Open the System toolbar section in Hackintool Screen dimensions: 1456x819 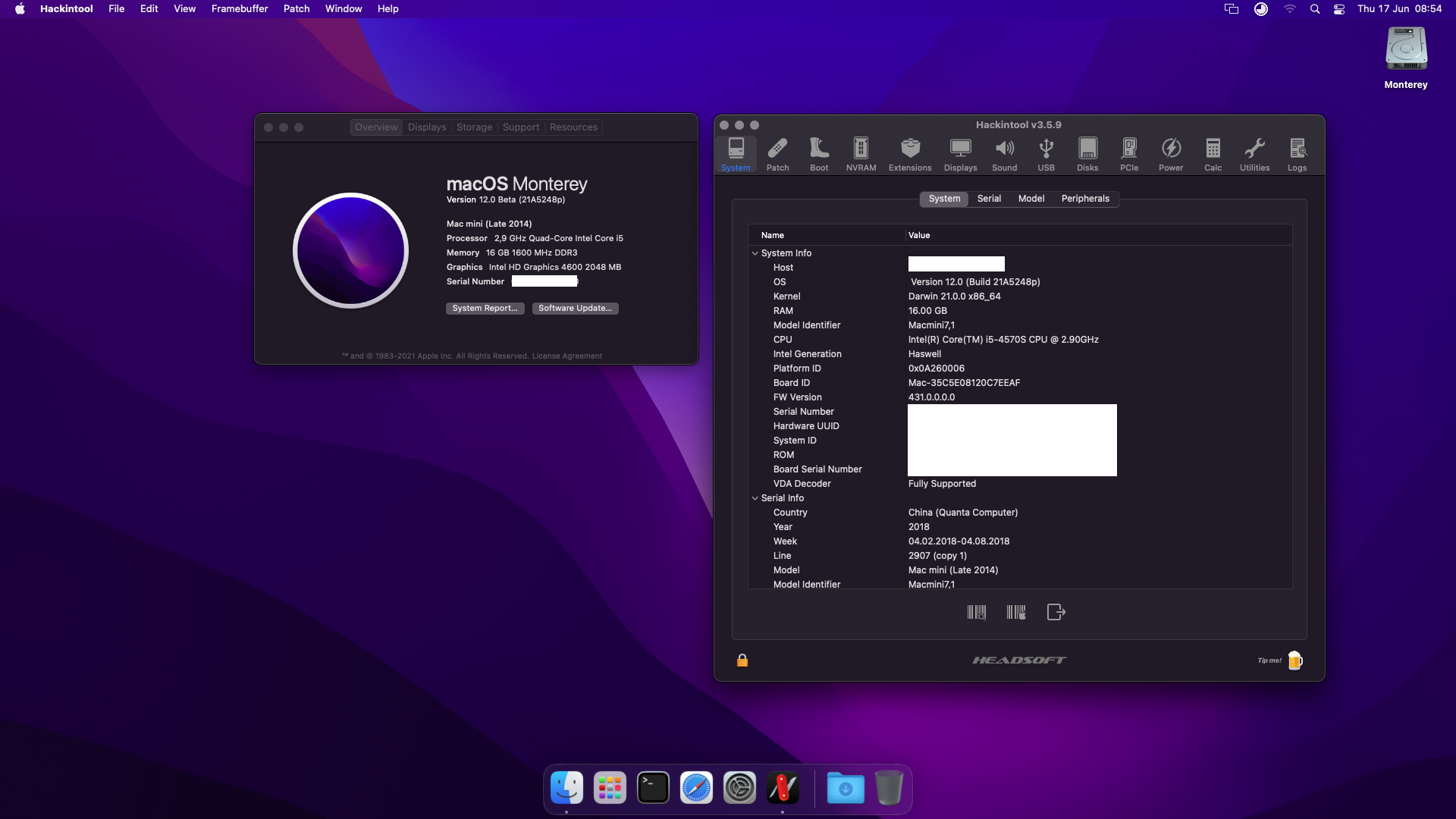tap(736, 154)
